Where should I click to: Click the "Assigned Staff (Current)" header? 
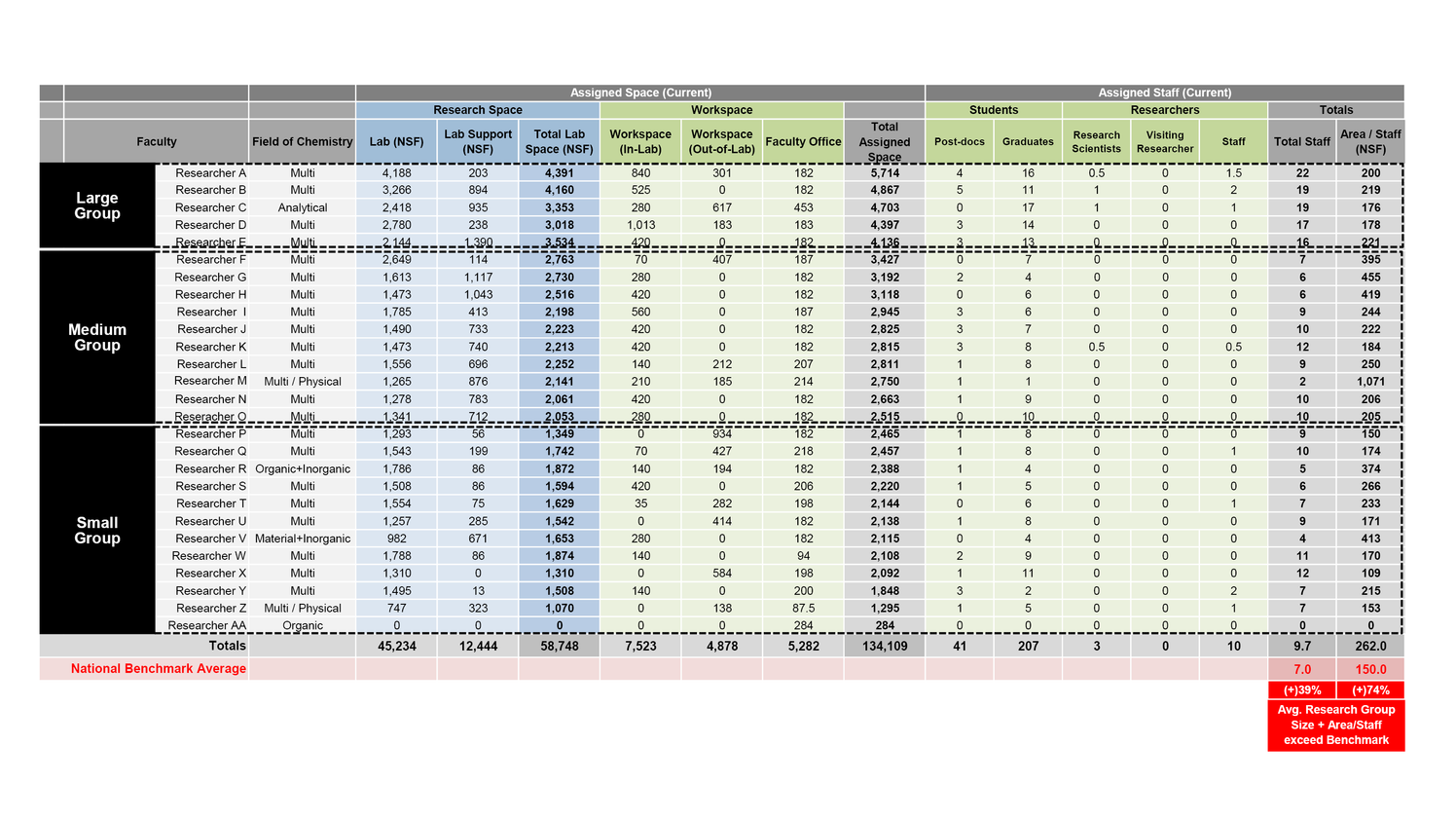pos(1164,93)
